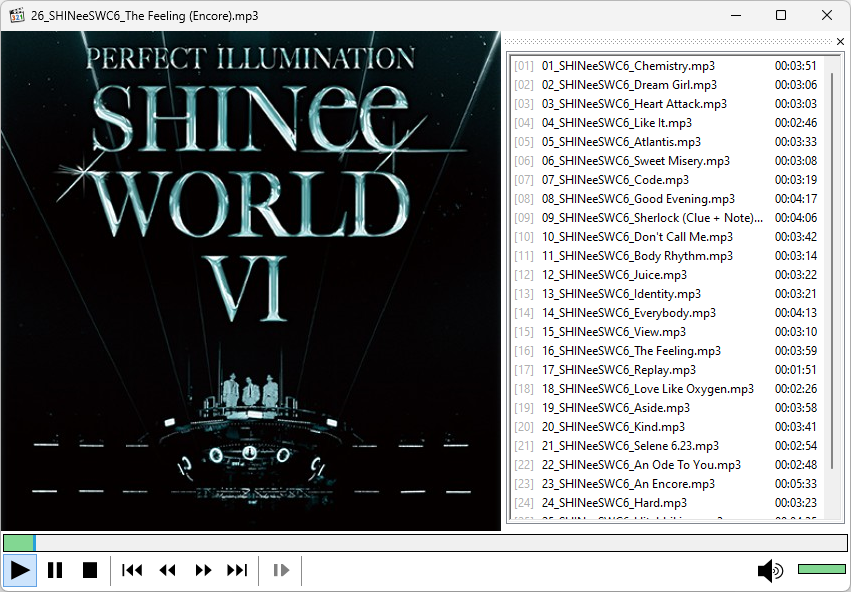Viewport: 851px width, 592px height.
Task: Maximize the player window
Action: point(781,15)
